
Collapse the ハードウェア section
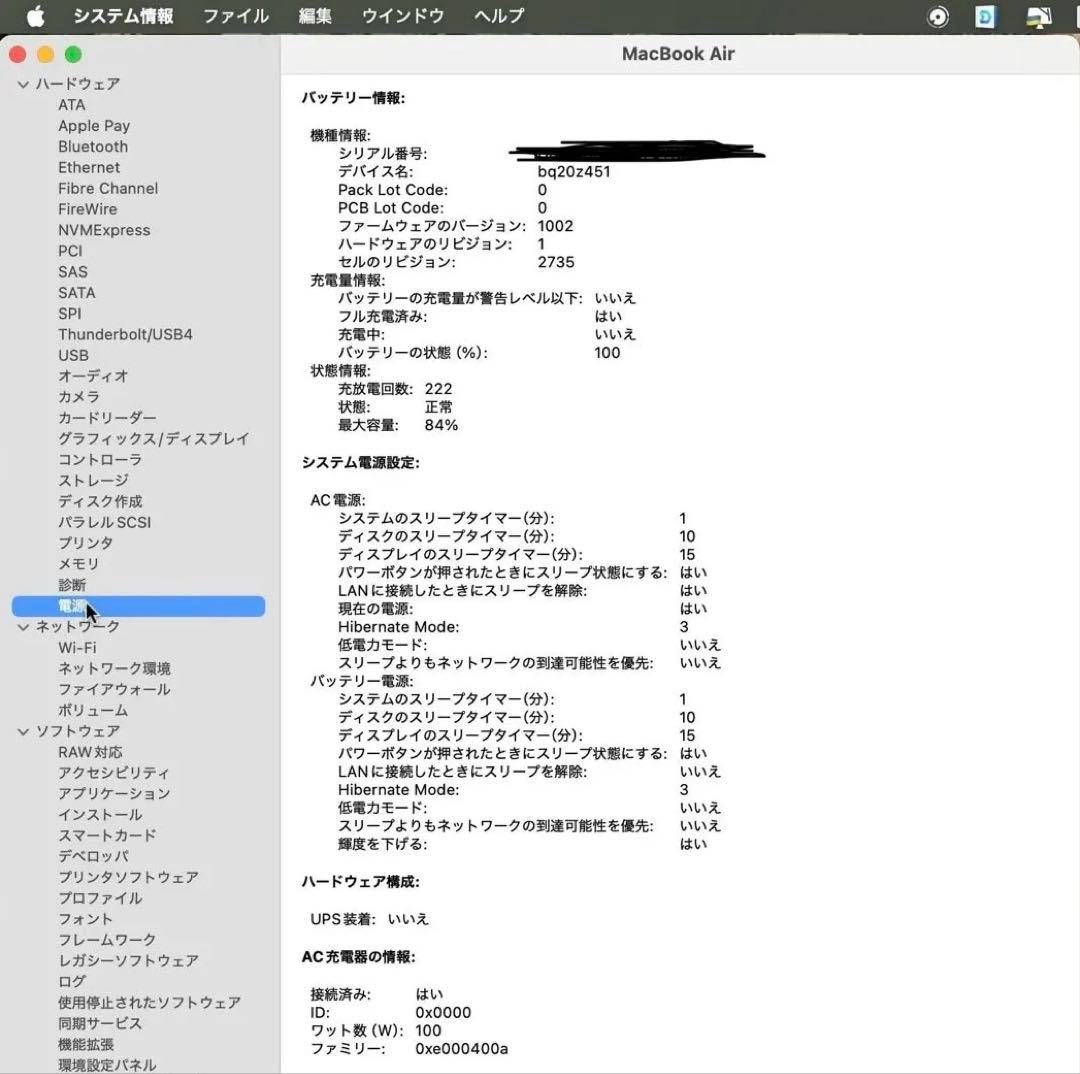tap(22, 84)
